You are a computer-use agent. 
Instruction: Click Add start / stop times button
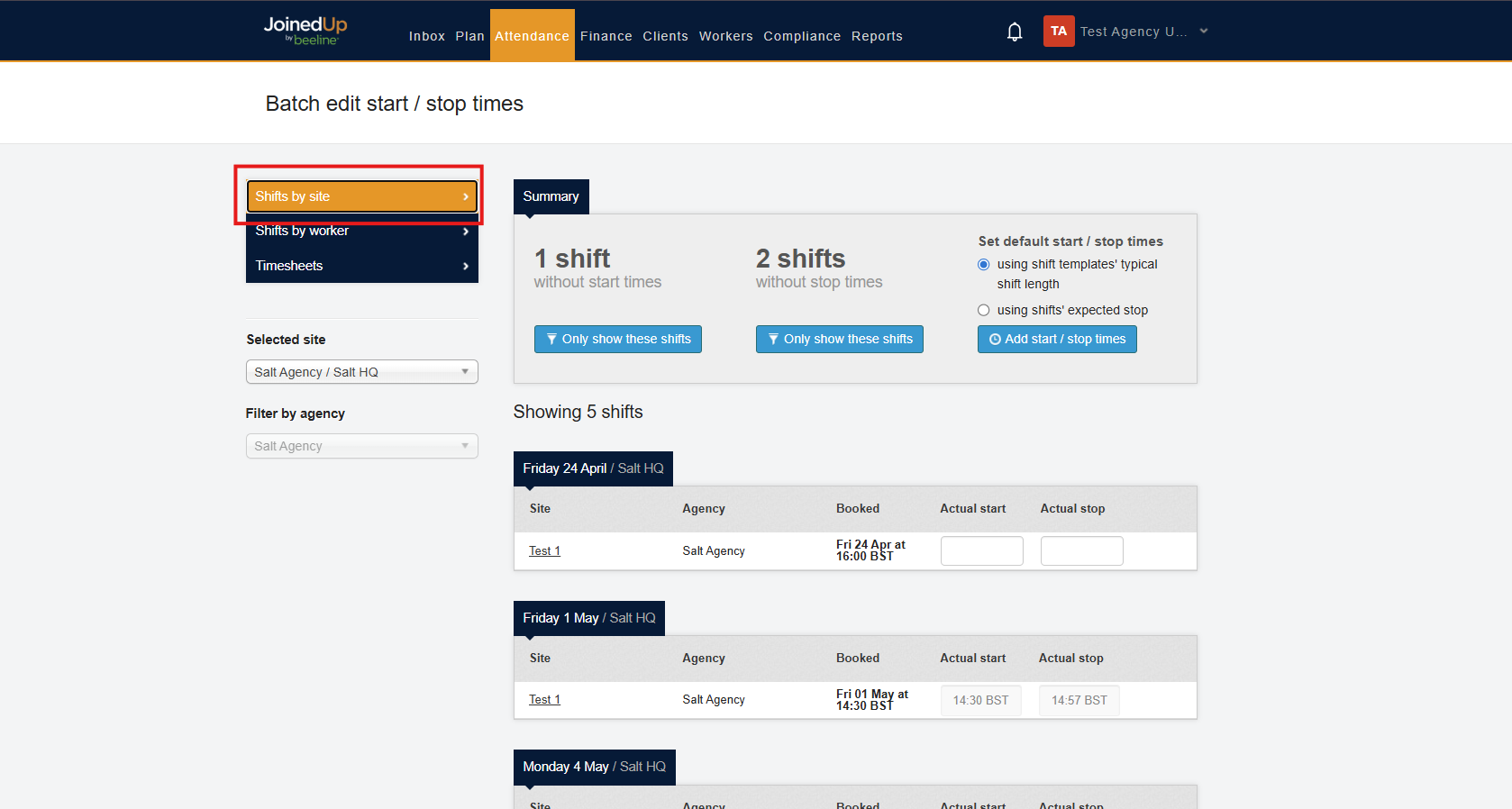pos(1057,339)
